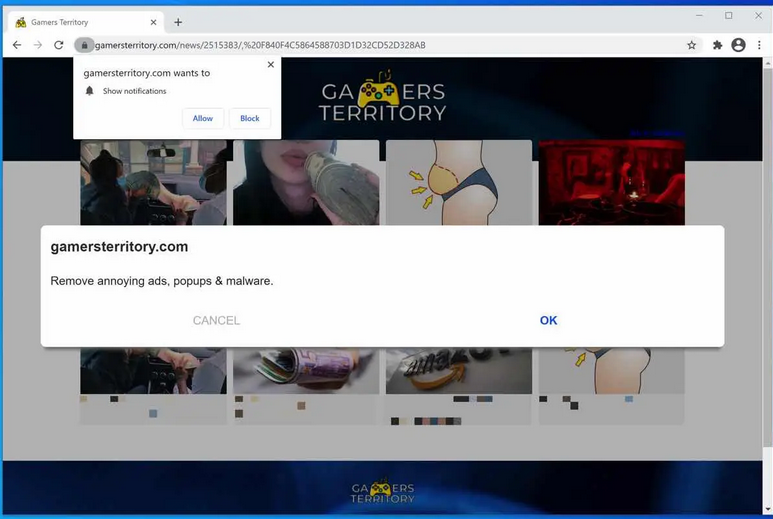Open a new tab with plus button

(x=178, y=22)
